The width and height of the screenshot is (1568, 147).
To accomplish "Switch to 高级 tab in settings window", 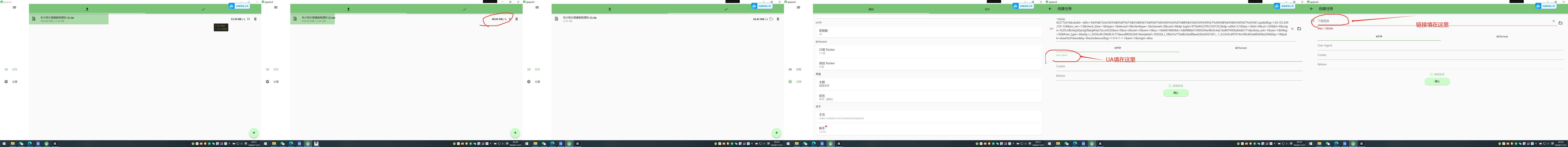I will [x=987, y=9].
